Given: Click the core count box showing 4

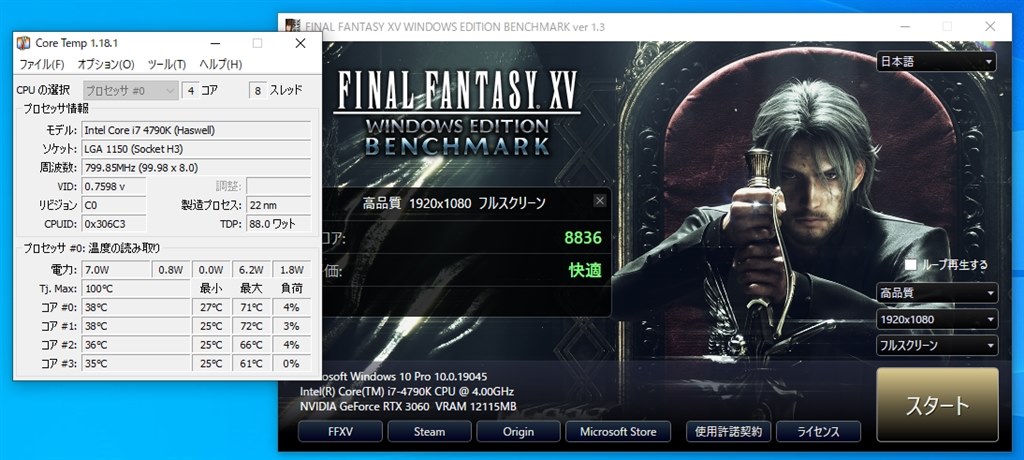Looking at the screenshot, I should pos(189,90).
